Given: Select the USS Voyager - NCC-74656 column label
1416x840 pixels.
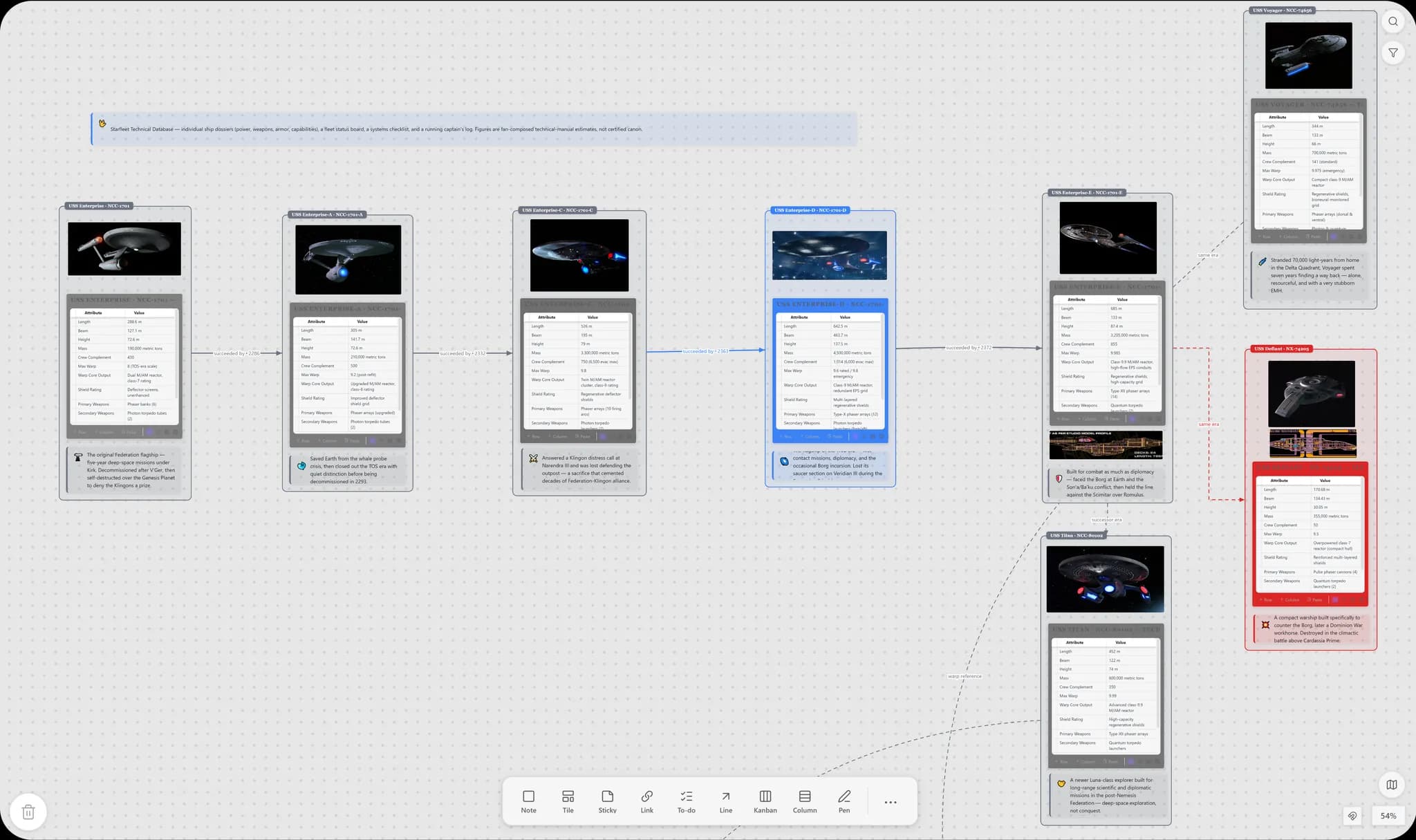Looking at the screenshot, I should tap(1283, 10).
